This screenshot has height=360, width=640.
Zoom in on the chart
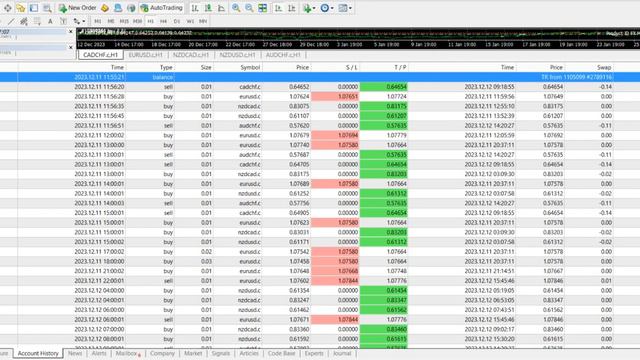[x=236, y=8]
